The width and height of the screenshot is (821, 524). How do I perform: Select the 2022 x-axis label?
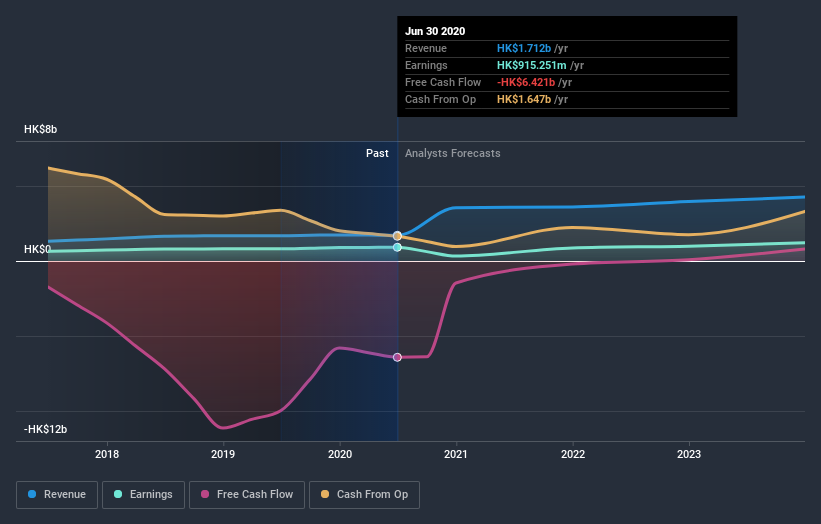573,454
